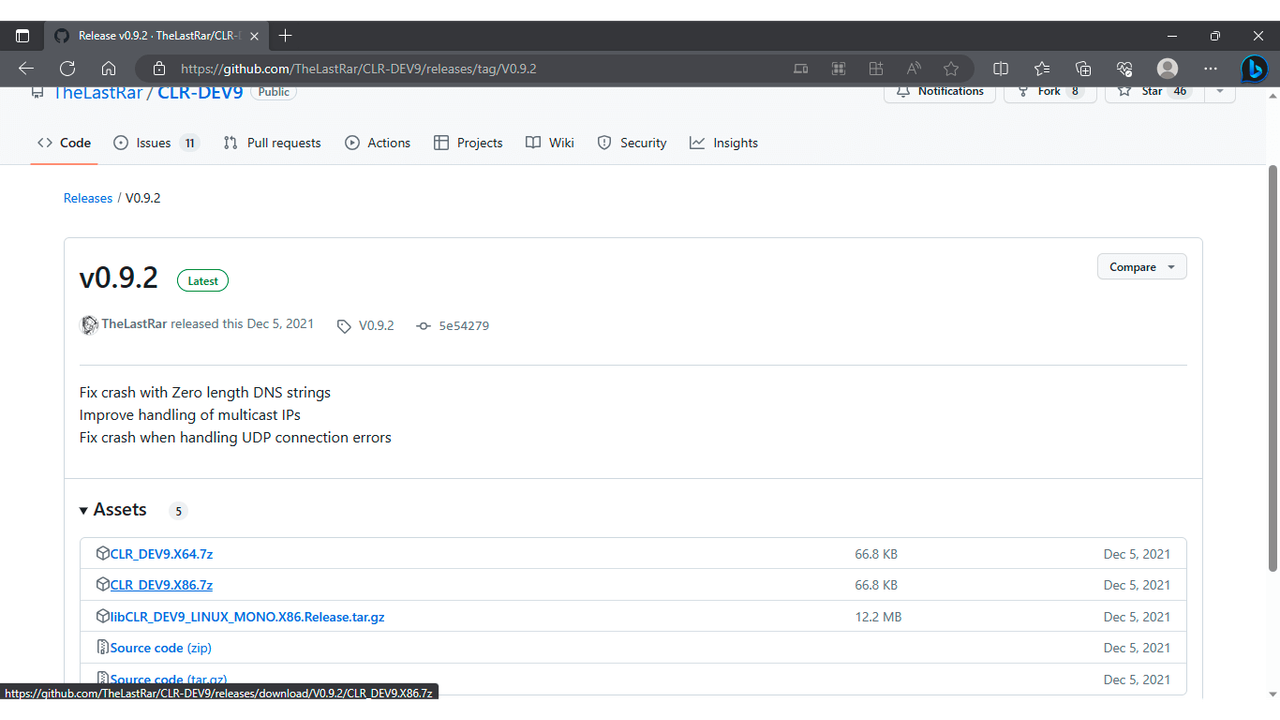Open the tab actions menu icon
Image resolution: width=1280 pixels, height=720 pixels.
pos(22,36)
